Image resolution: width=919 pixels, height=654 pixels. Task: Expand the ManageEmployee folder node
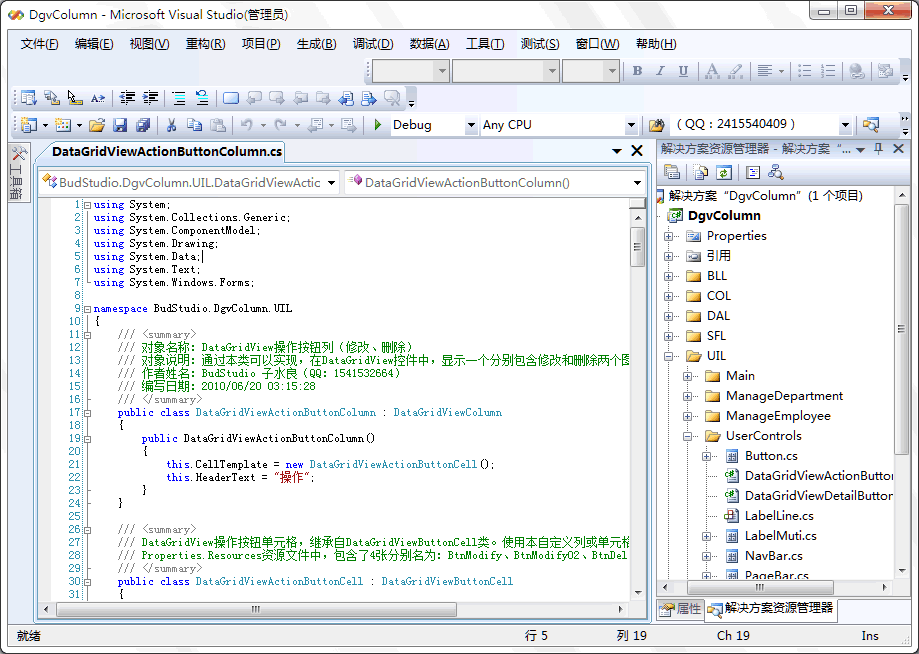[687, 416]
